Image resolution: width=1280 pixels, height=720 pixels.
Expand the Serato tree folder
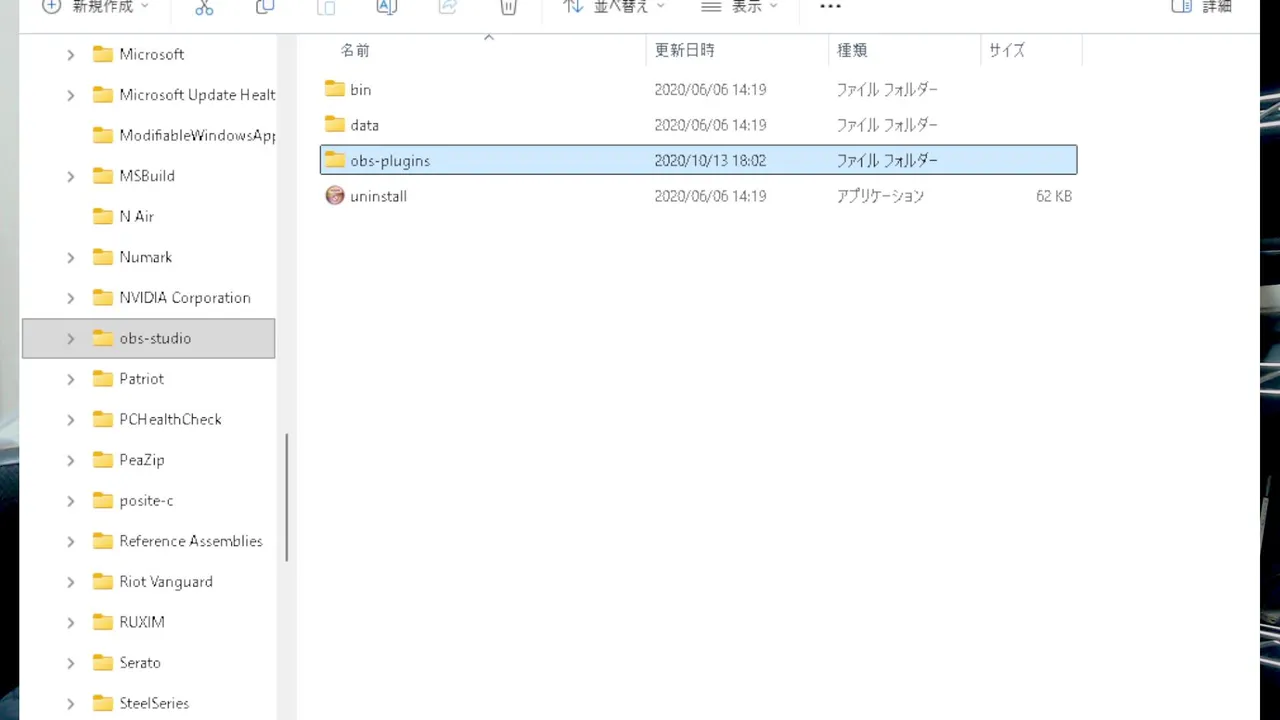coord(70,663)
